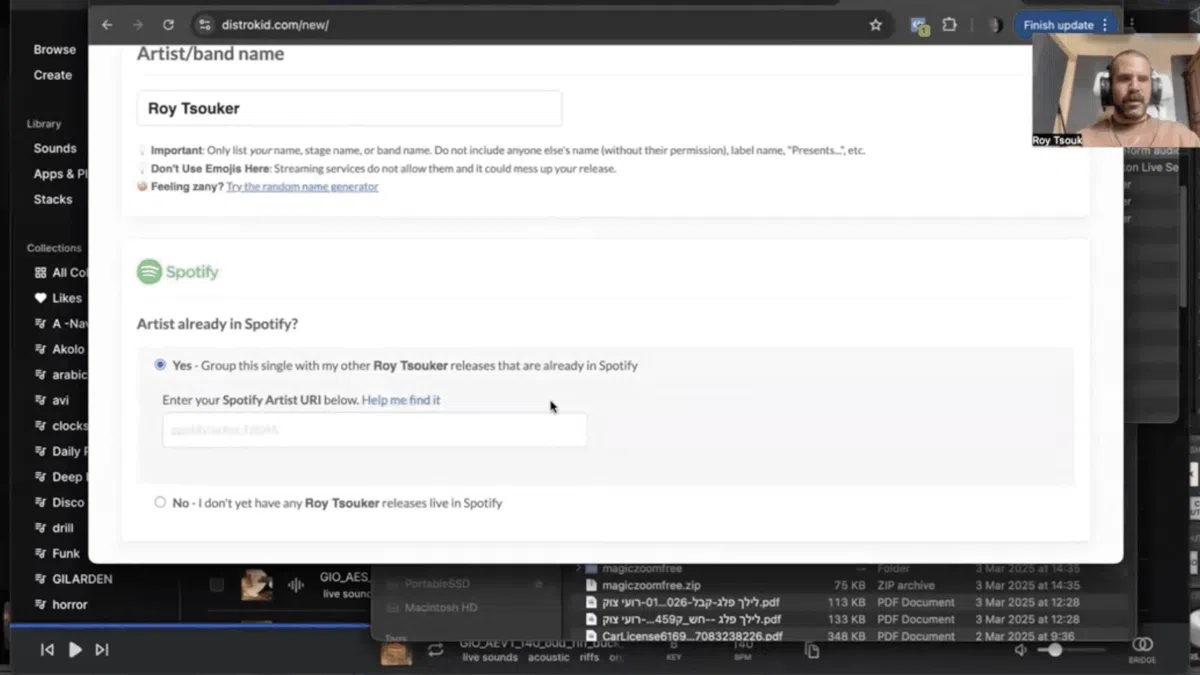Screen dimensions: 1200x675
Task: Click the Spotify Artist URI input field
Action: [x=374, y=430]
